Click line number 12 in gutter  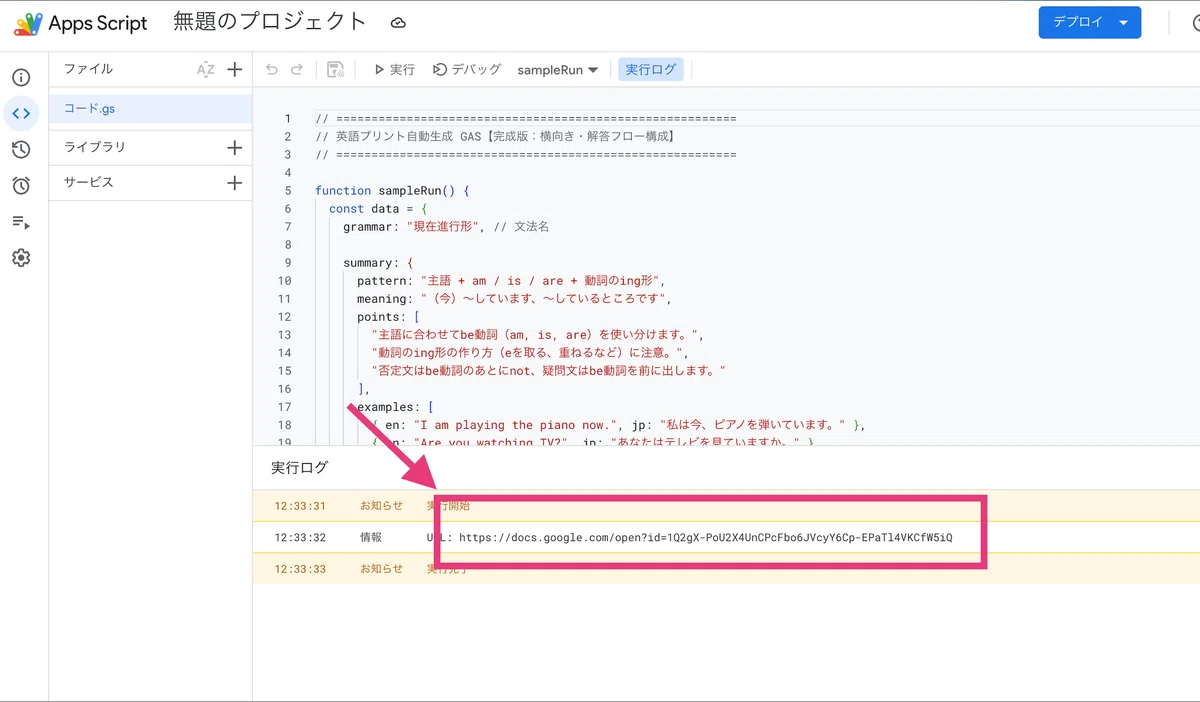[284, 316]
